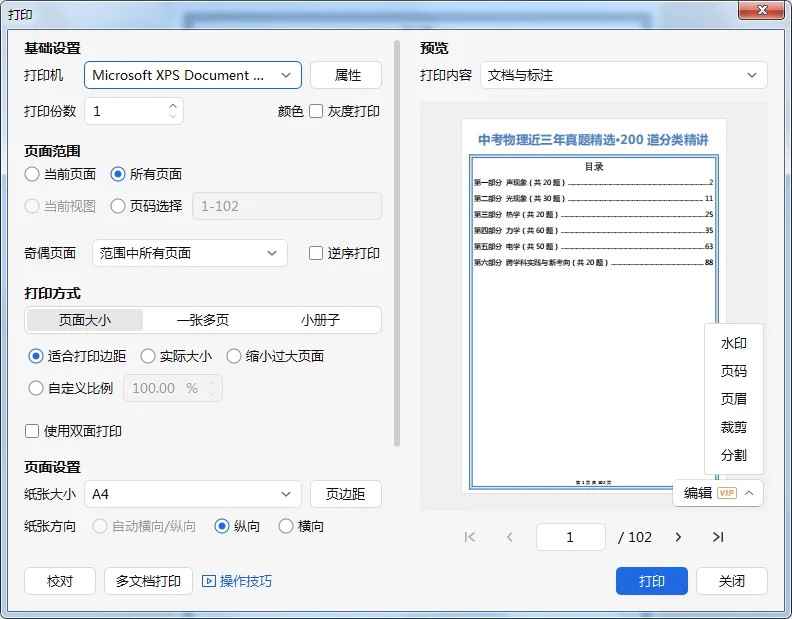Open 多文档打印 multi-document printing
This screenshot has width=792, height=619.
tap(148, 581)
